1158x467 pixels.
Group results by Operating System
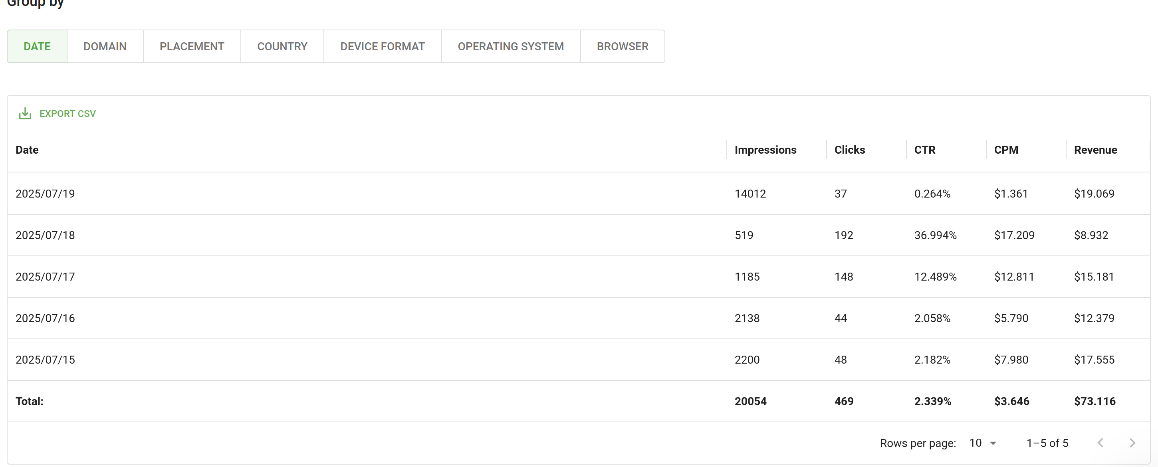click(x=511, y=46)
